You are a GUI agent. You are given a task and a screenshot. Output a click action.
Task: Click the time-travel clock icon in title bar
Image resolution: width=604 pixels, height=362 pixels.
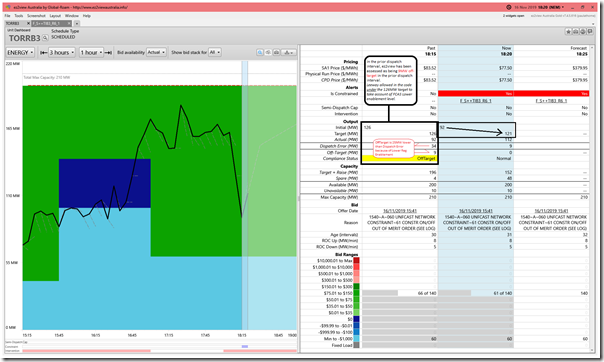tap(508, 7)
